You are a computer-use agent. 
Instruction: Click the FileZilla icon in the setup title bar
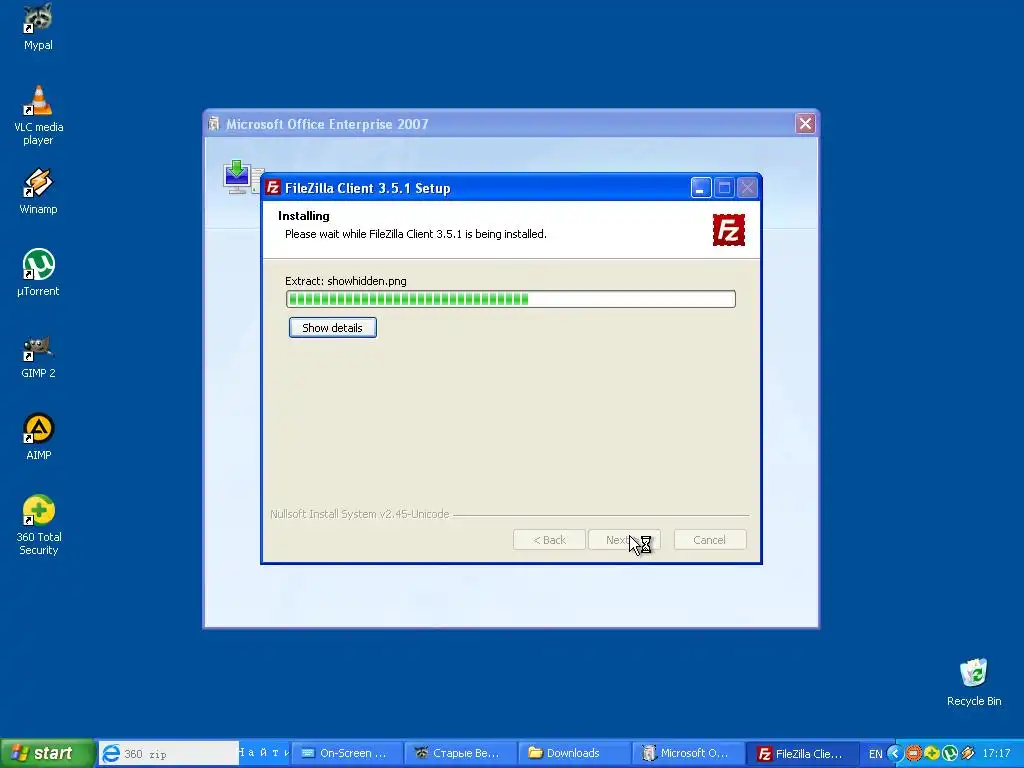click(273, 188)
